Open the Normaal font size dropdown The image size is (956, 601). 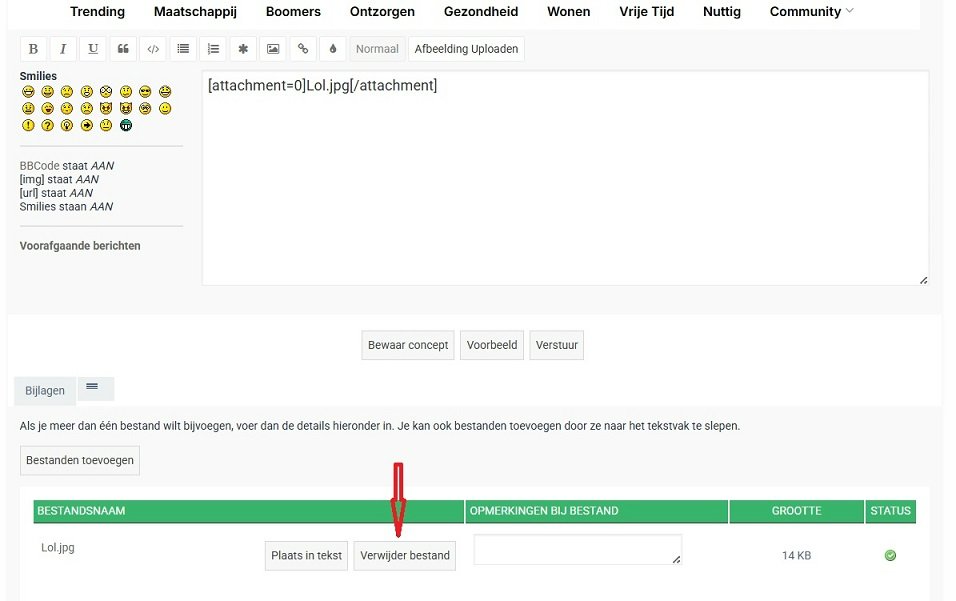[x=377, y=49]
